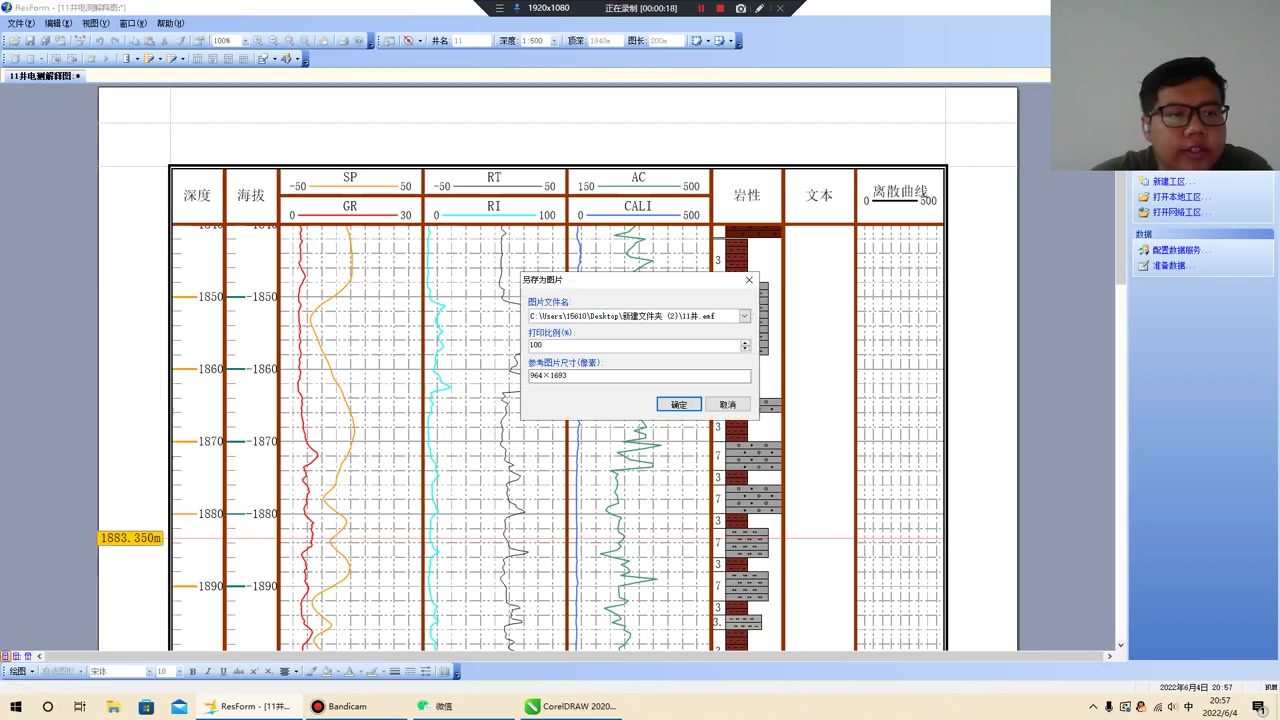Open the 文件 menu
The width and height of the screenshot is (1280, 720).
21,23
